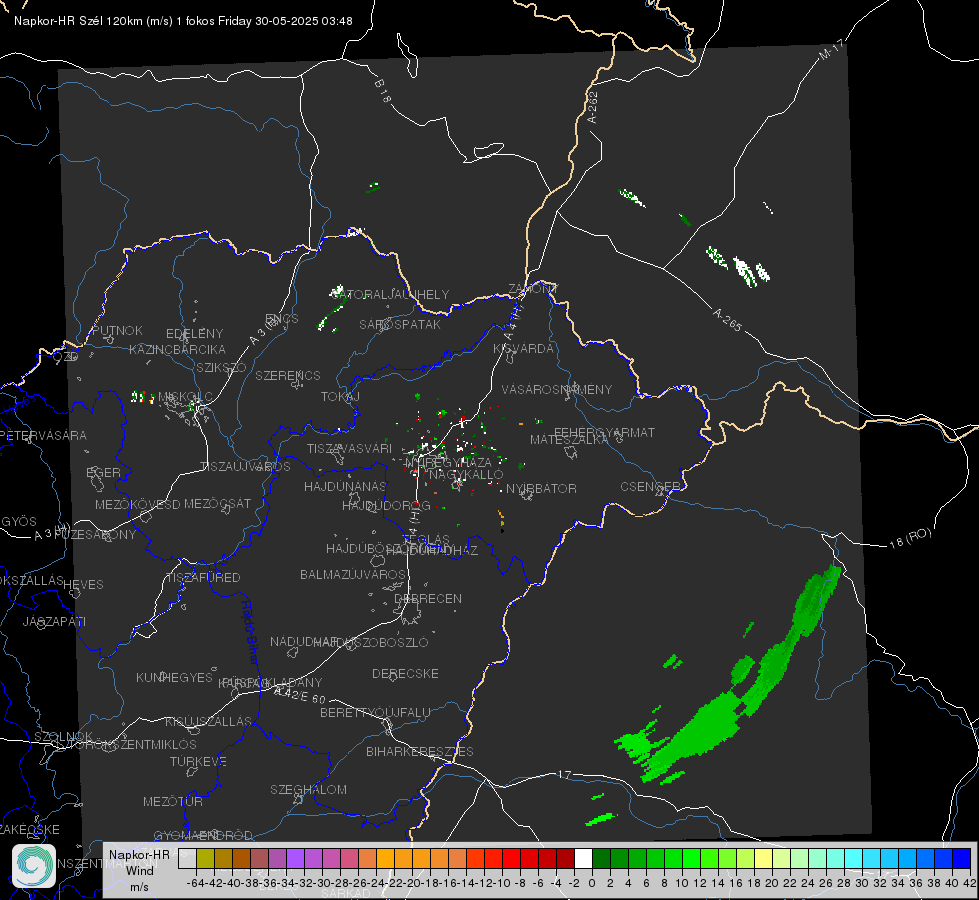Click the SZIKSZO city label
This screenshot has width=979, height=900.
click(x=221, y=367)
